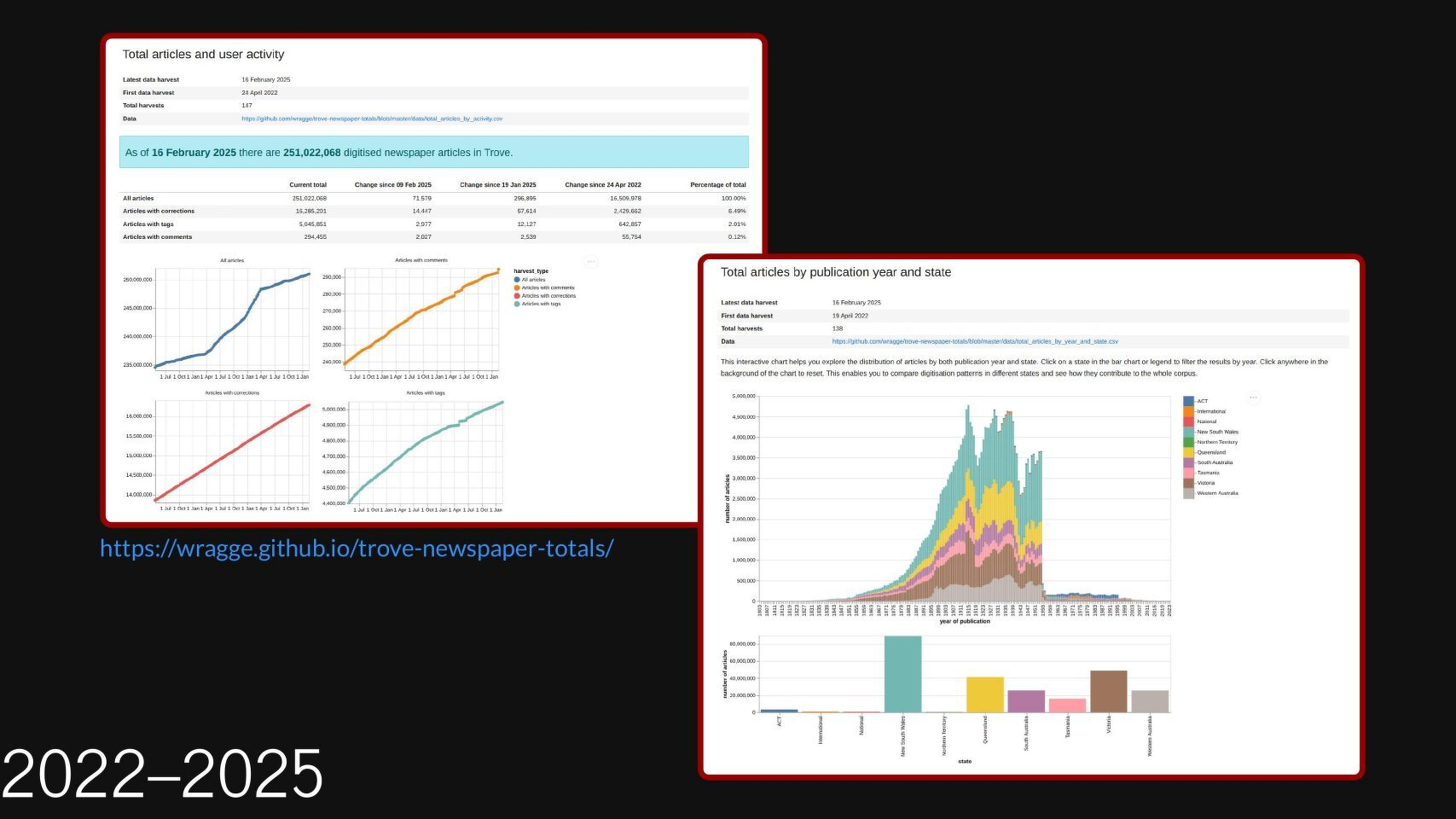Click the 'Articles with comments' table row label
This screenshot has width=1456, height=819.
[157, 237]
